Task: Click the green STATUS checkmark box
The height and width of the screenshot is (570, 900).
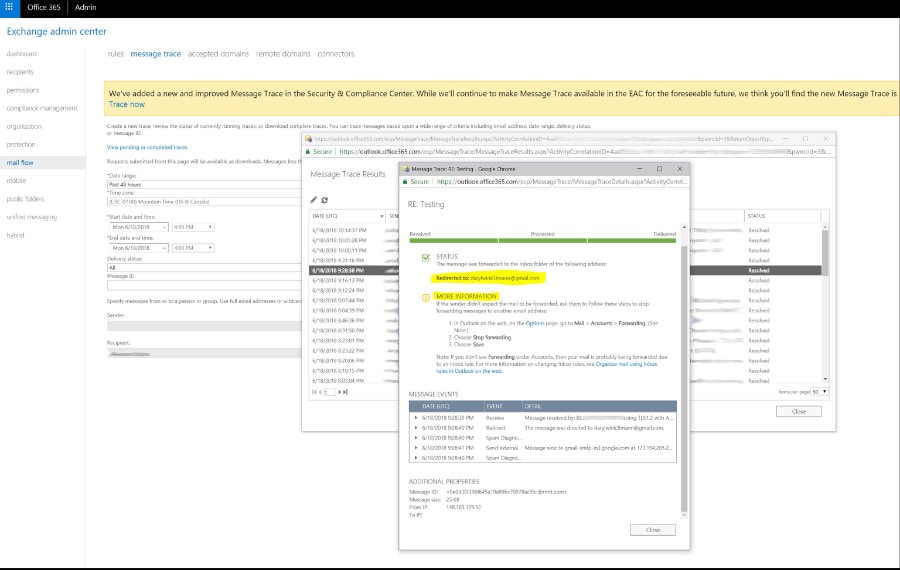Action: point(426,258)
